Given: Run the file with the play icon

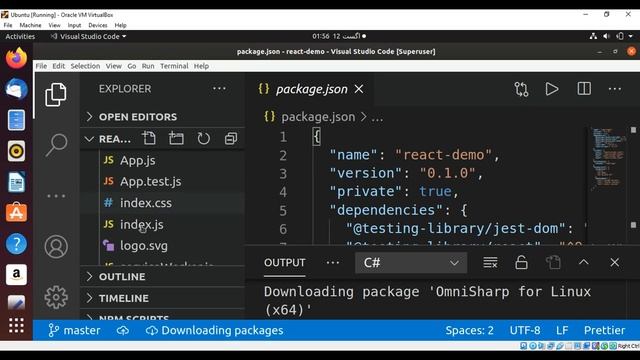Looking at the screenshot, I should [552, 89].
